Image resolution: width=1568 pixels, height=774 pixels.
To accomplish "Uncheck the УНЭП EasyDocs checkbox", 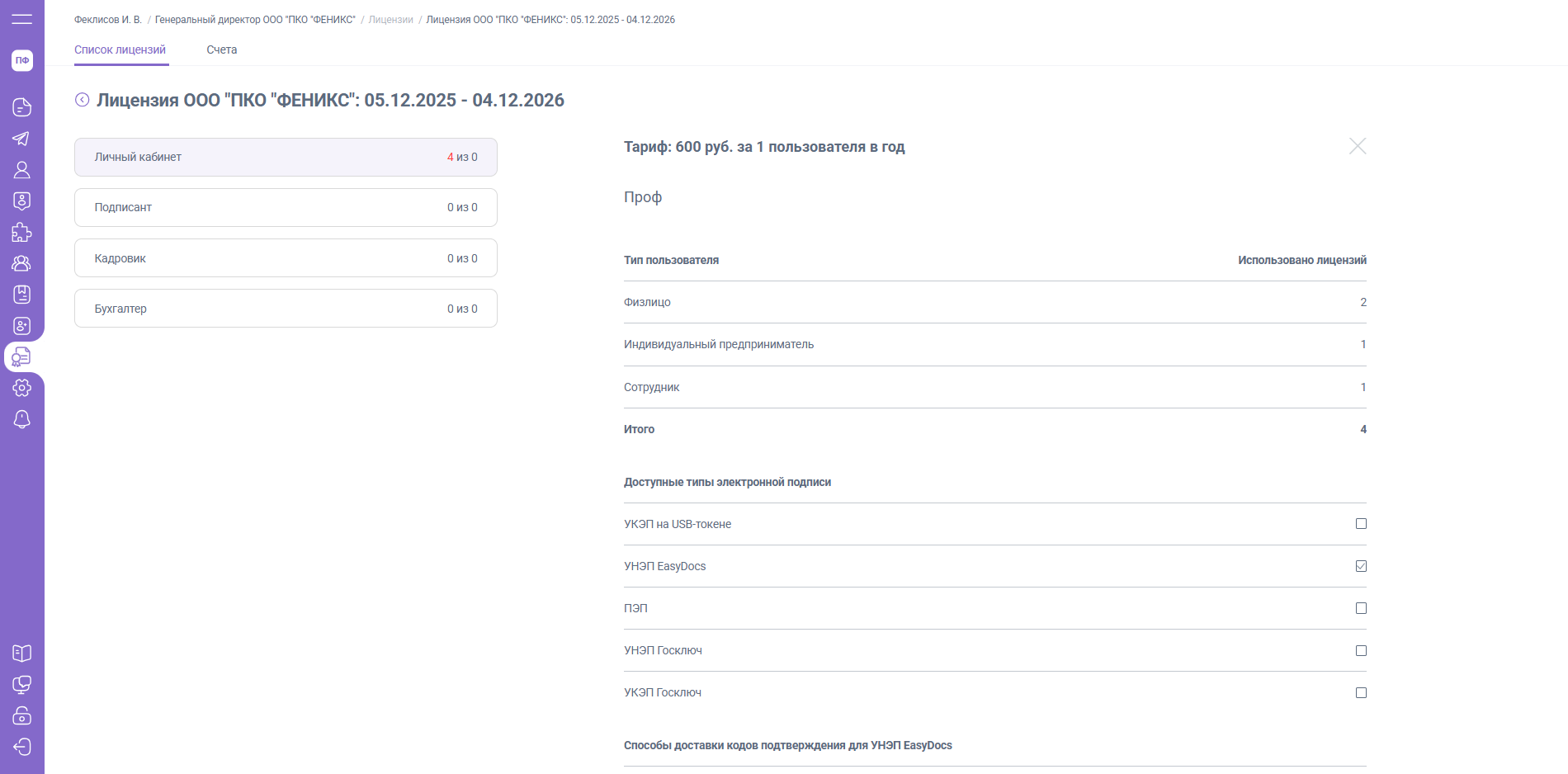I will 1361,566.
